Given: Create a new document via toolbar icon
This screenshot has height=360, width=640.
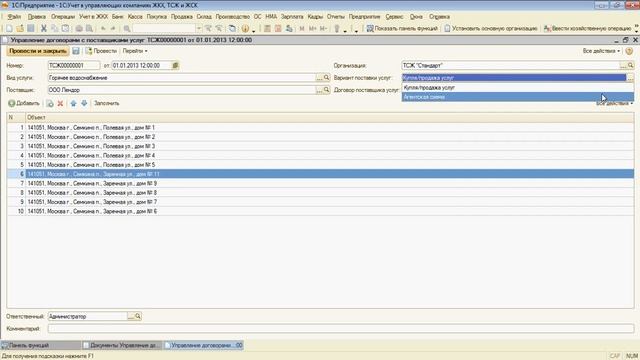Looking at the screenshot, I should pyautogui.click(x=9, y=29).
